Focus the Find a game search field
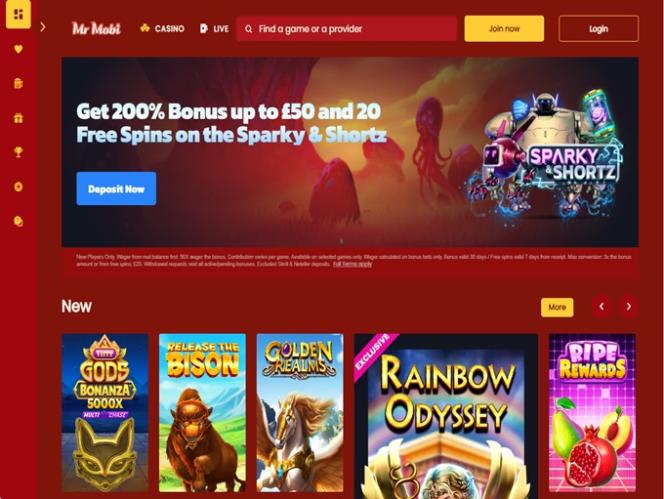 (346, 29)
